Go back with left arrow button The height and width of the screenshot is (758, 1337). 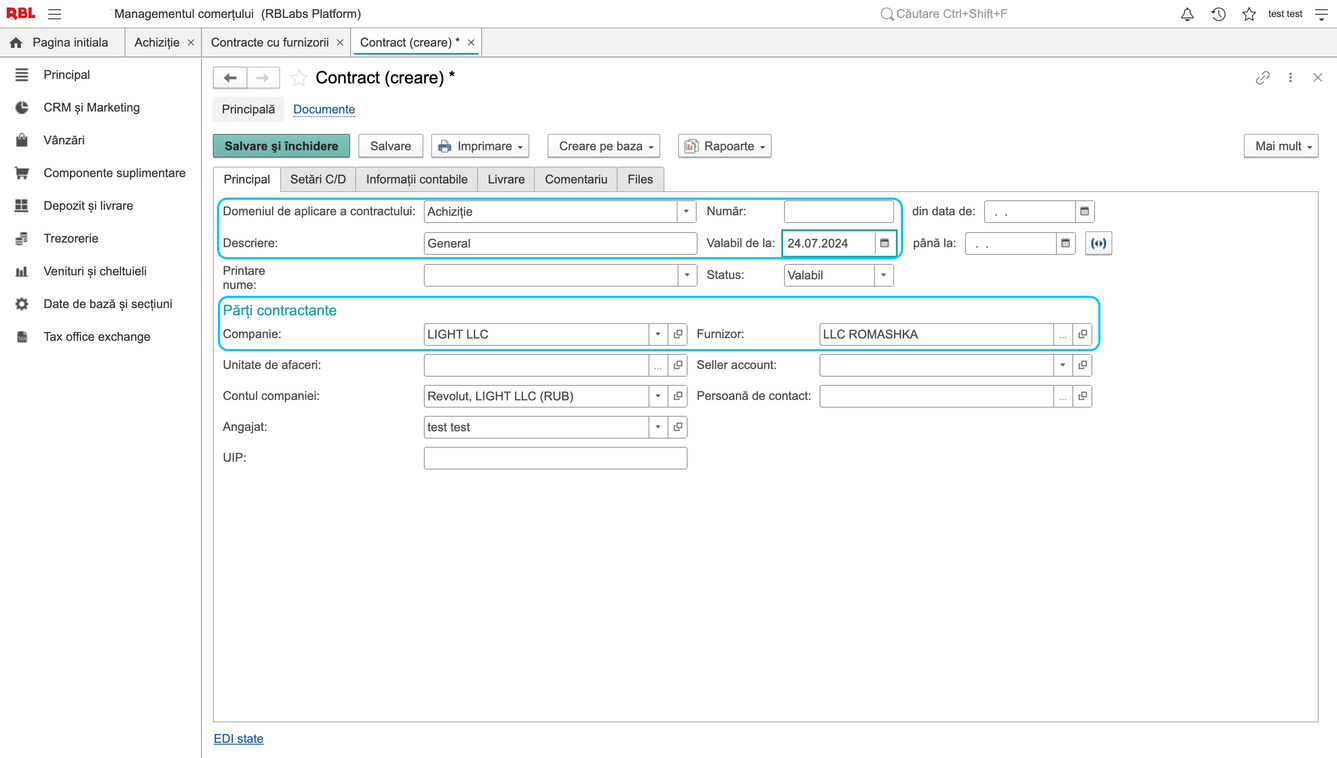[x=230, y=78]
